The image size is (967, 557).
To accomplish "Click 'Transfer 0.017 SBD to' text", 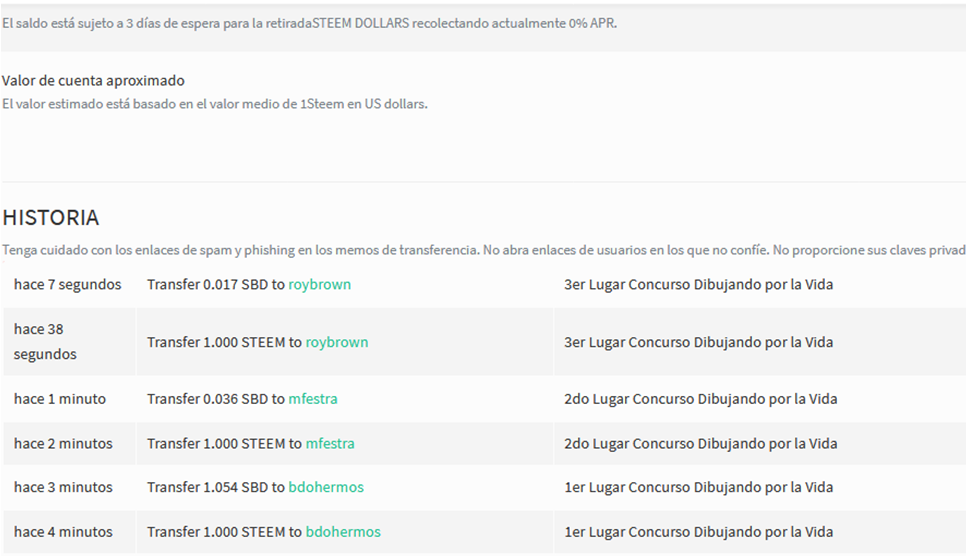I will (x=216, y=284).
